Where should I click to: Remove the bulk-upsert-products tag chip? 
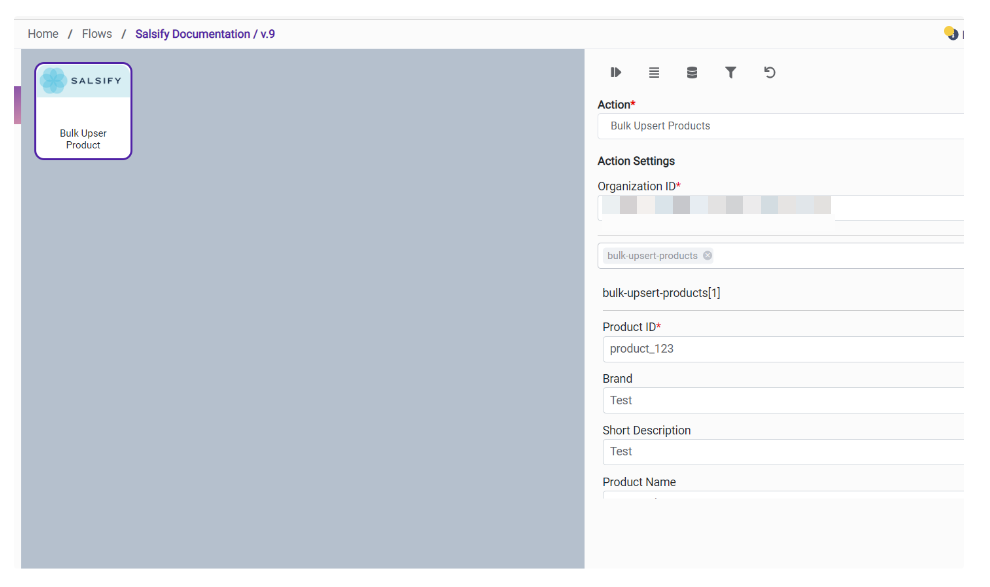pyautogui.click(x=707, y=256)
